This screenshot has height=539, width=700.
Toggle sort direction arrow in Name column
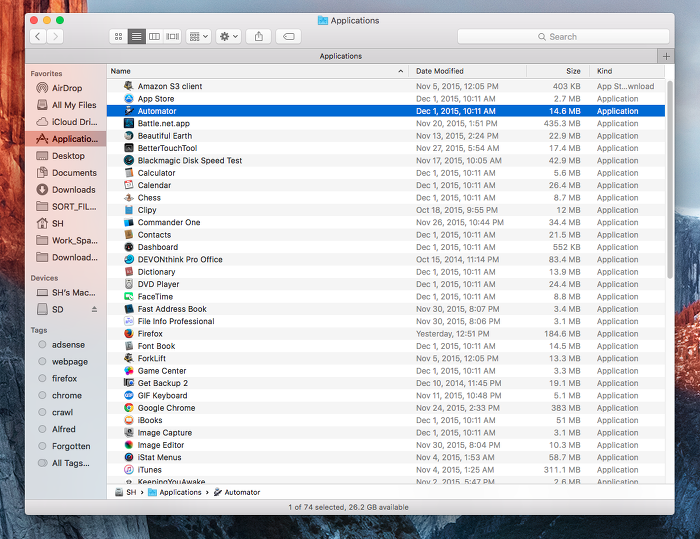click(400, 71)
